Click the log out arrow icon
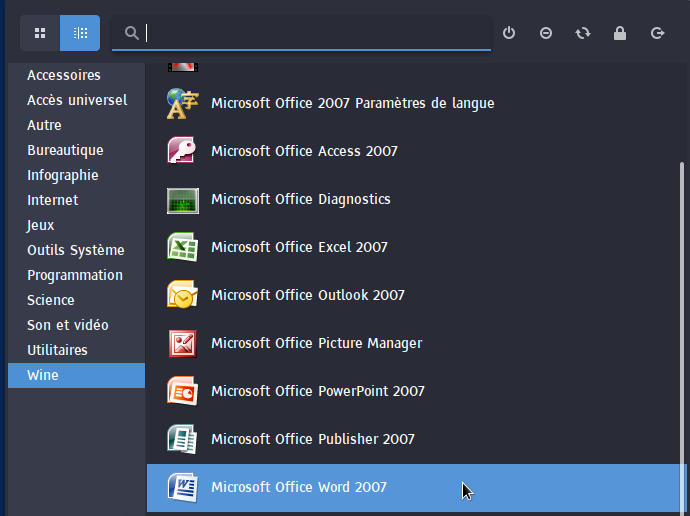The image size is (690, 516). coord(657,33)
